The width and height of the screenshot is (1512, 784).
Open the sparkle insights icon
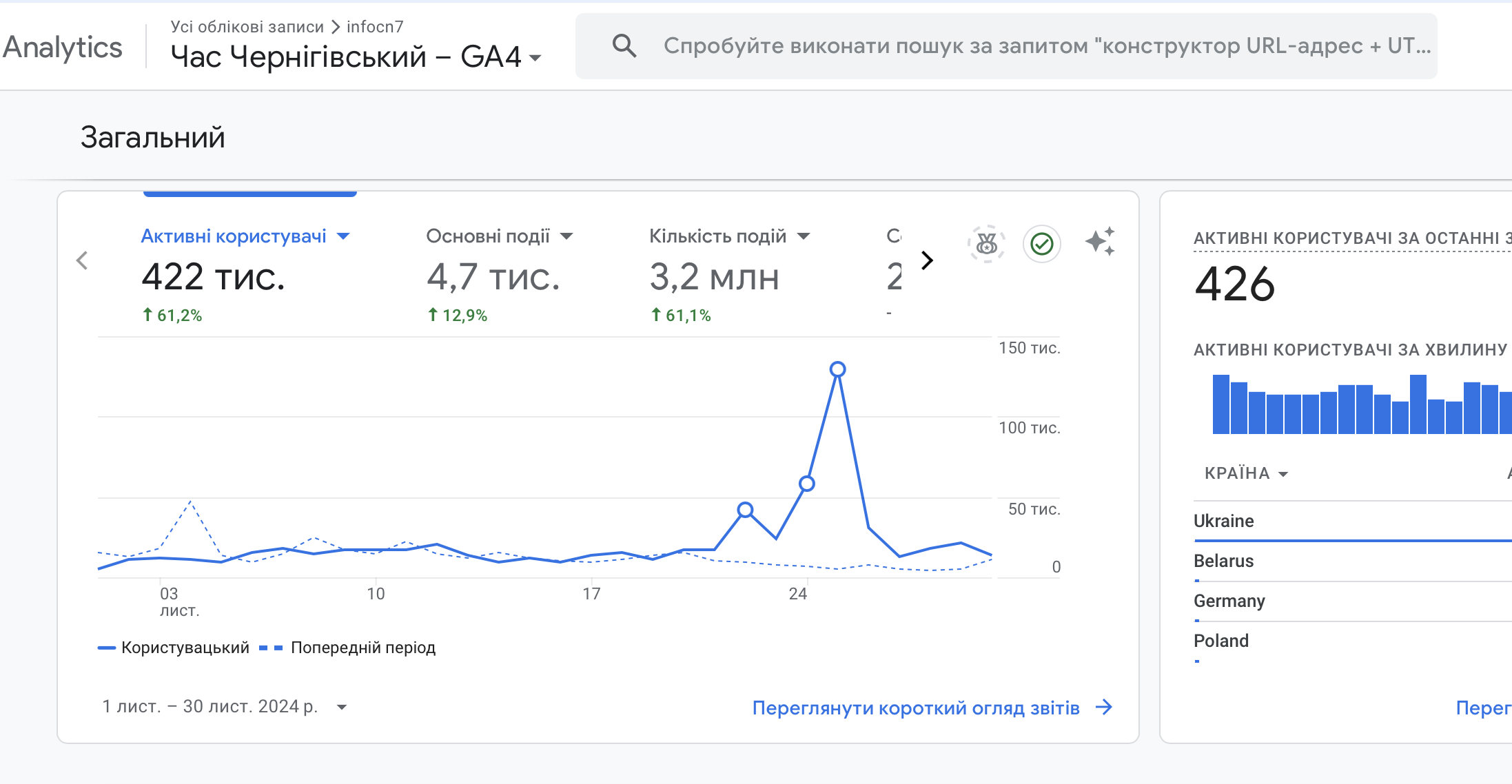point(1100,242)
